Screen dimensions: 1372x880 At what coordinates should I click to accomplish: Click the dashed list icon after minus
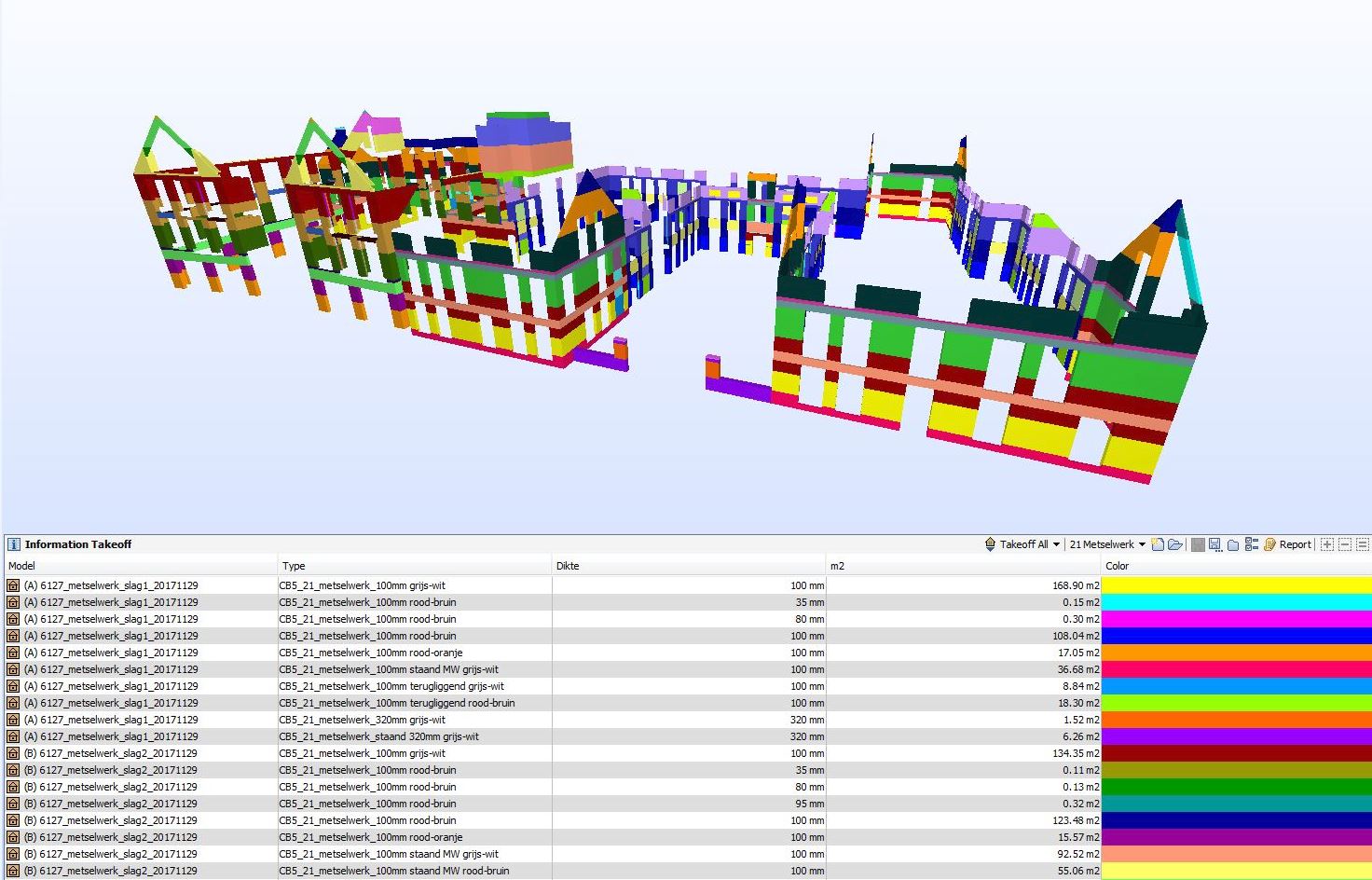tap(1363, 544)
